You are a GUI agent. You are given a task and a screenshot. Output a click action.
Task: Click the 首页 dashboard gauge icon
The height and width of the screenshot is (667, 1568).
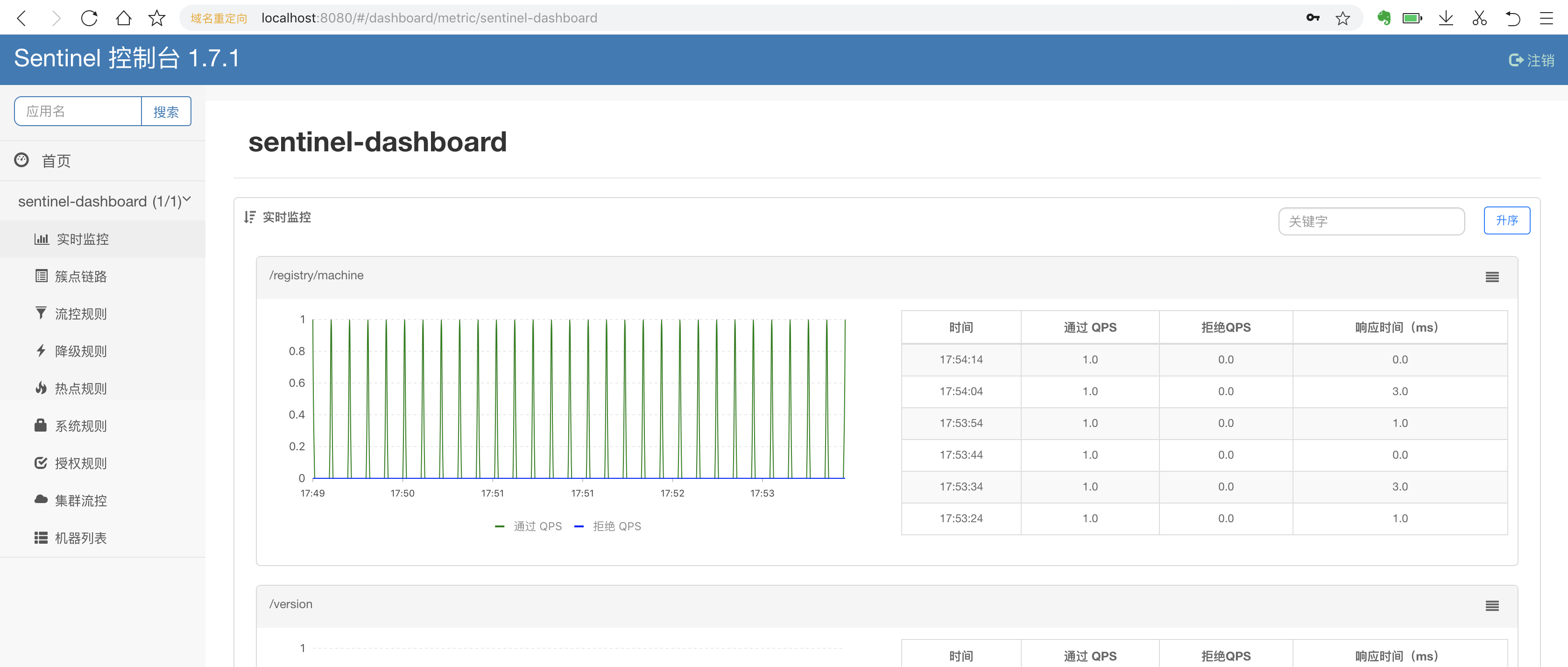coord(21,160)
